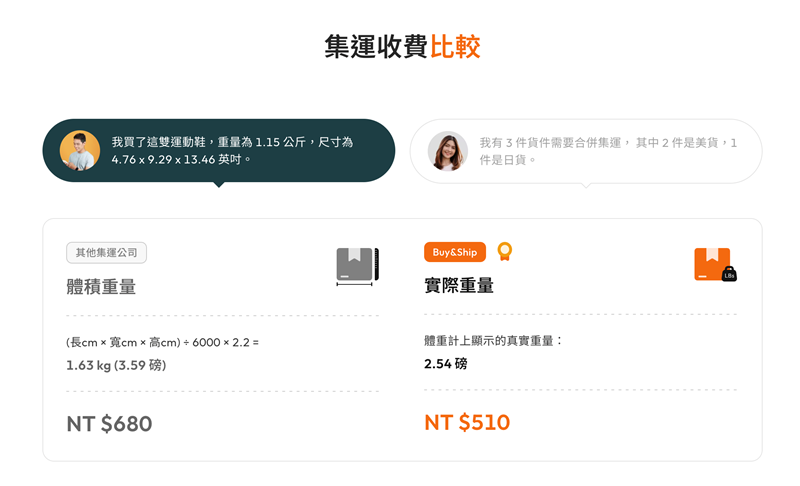
Task: Switch to the 3-parcel consolidation scenario tab
Action: [x=586, y=151]
